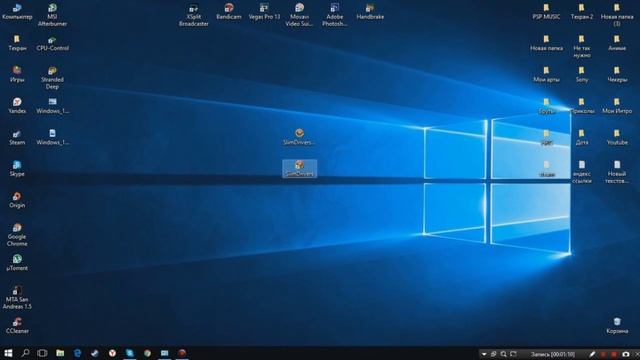
Task: Open File Explorer from taskbar
Action: [x=60, y=353]
